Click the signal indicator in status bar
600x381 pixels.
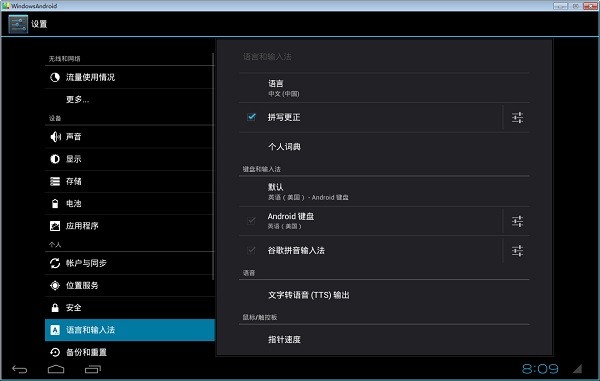(577, 368)
